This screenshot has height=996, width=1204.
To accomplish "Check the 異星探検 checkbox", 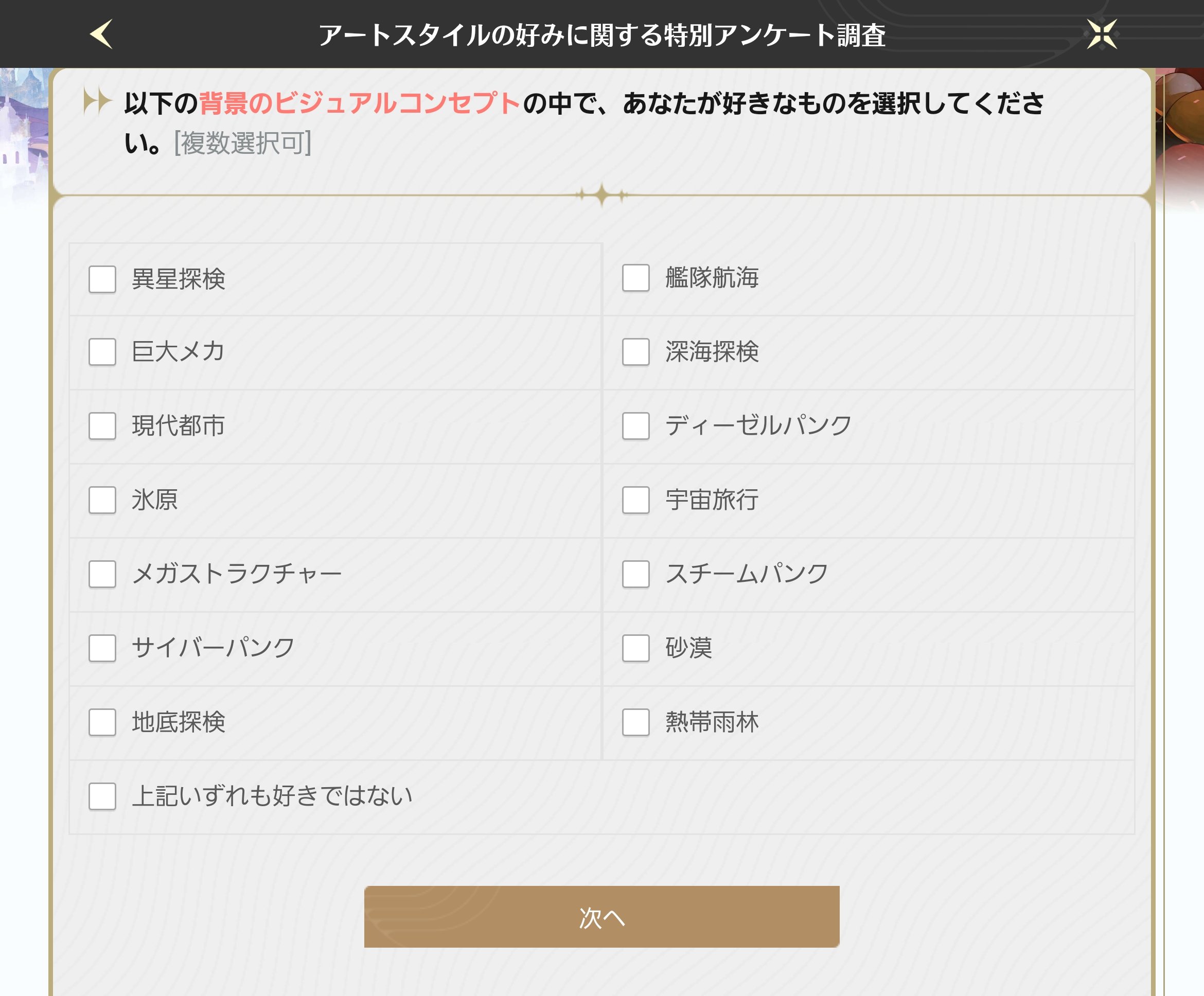I will (x=102, y=279).
